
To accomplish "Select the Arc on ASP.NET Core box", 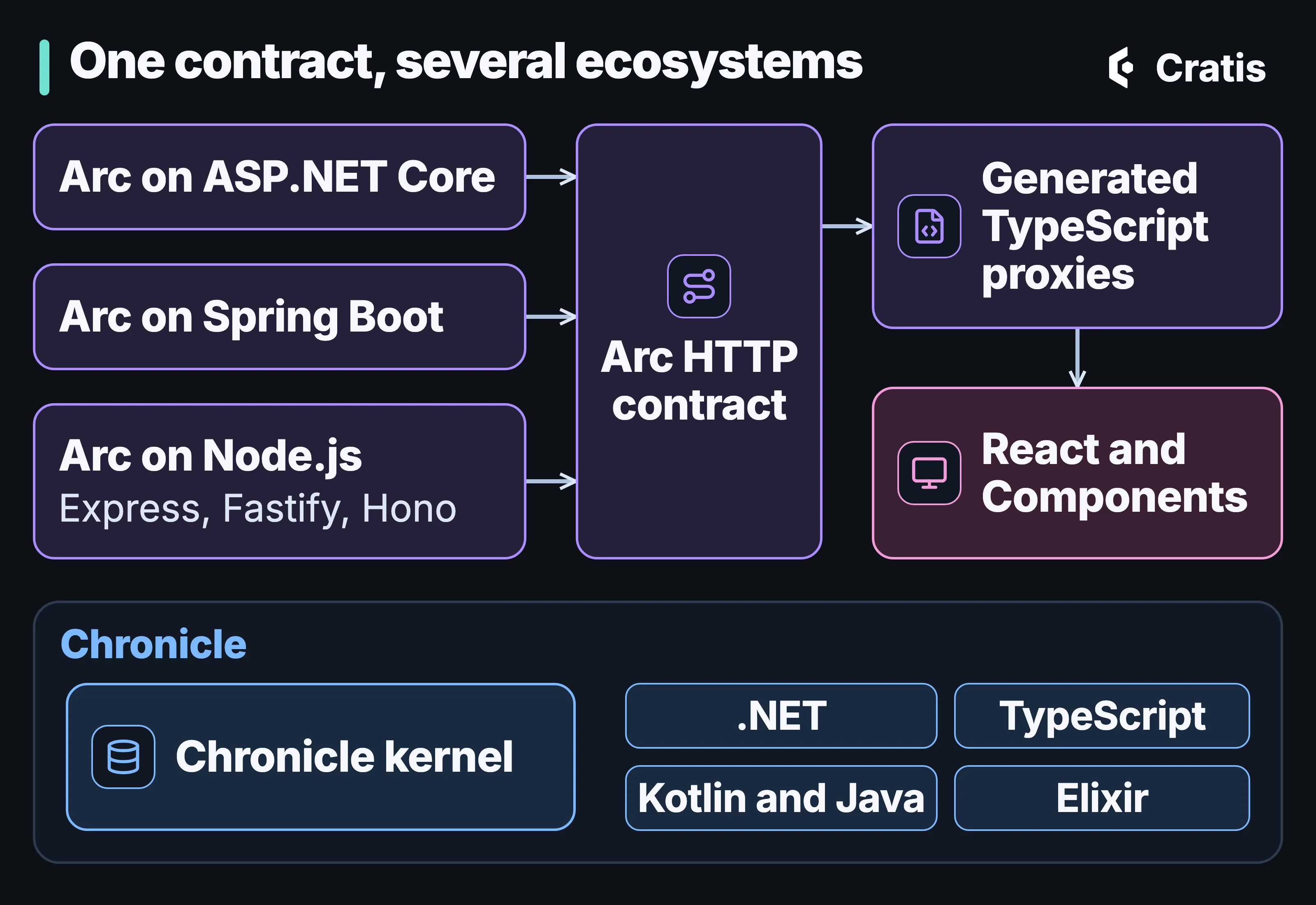I will point(279,177).
